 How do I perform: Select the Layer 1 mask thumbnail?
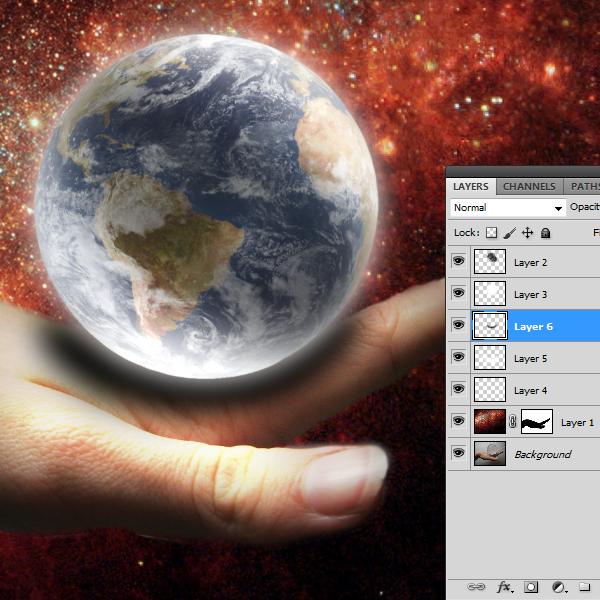click(x=537, y=421)
